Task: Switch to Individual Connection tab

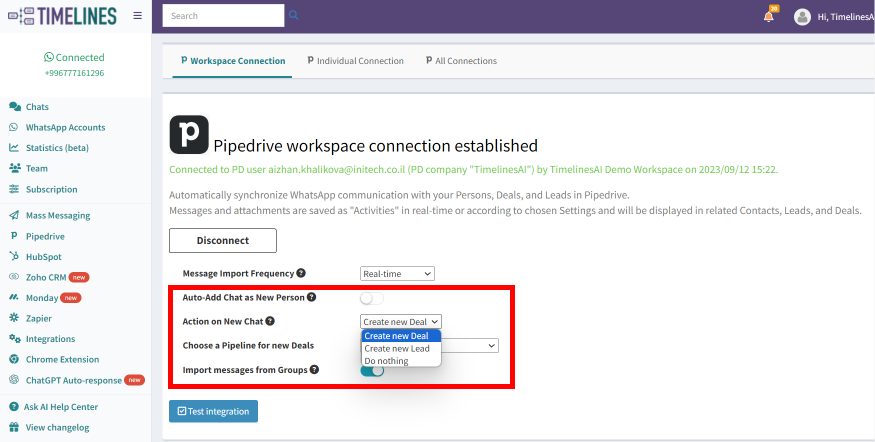Action: (355, 61)
